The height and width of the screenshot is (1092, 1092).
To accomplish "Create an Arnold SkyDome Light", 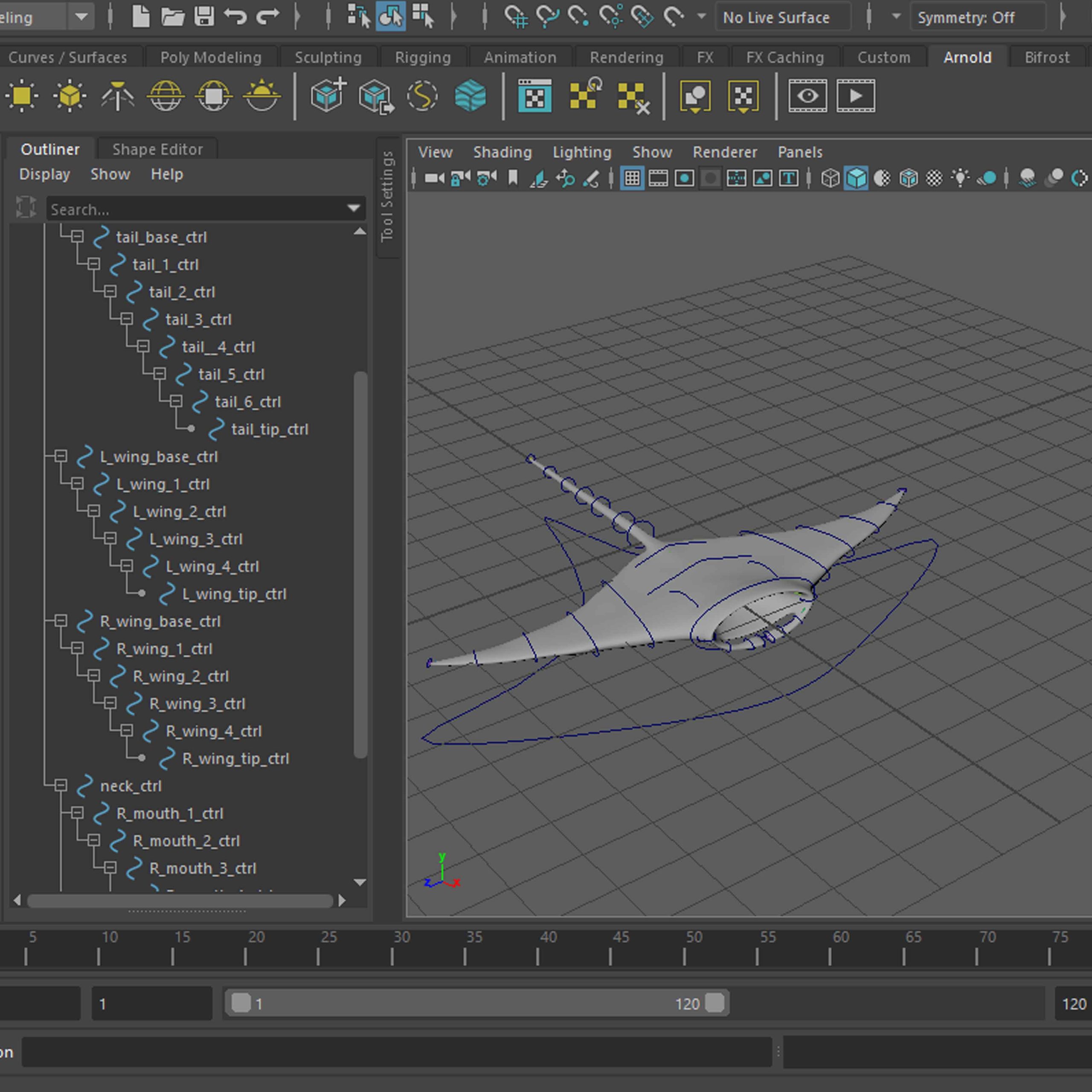I will point(166,96).
